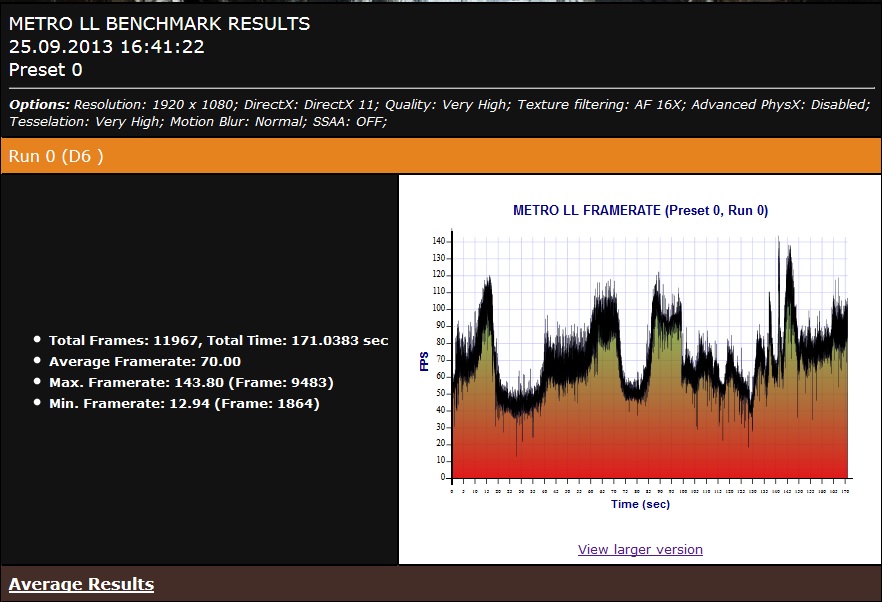Click the 100 value on FPS axis
882x602 pixels.
coord(439,308)
